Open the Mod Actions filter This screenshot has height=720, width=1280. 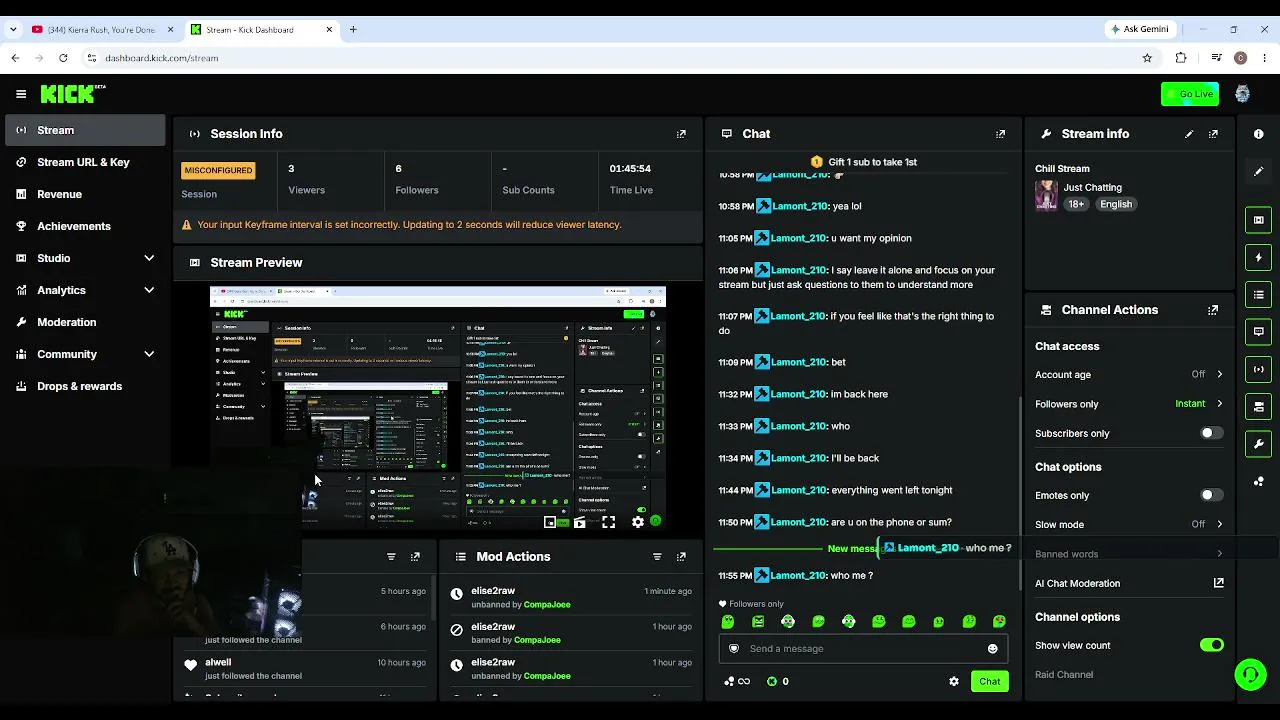[x=657, y=557]
